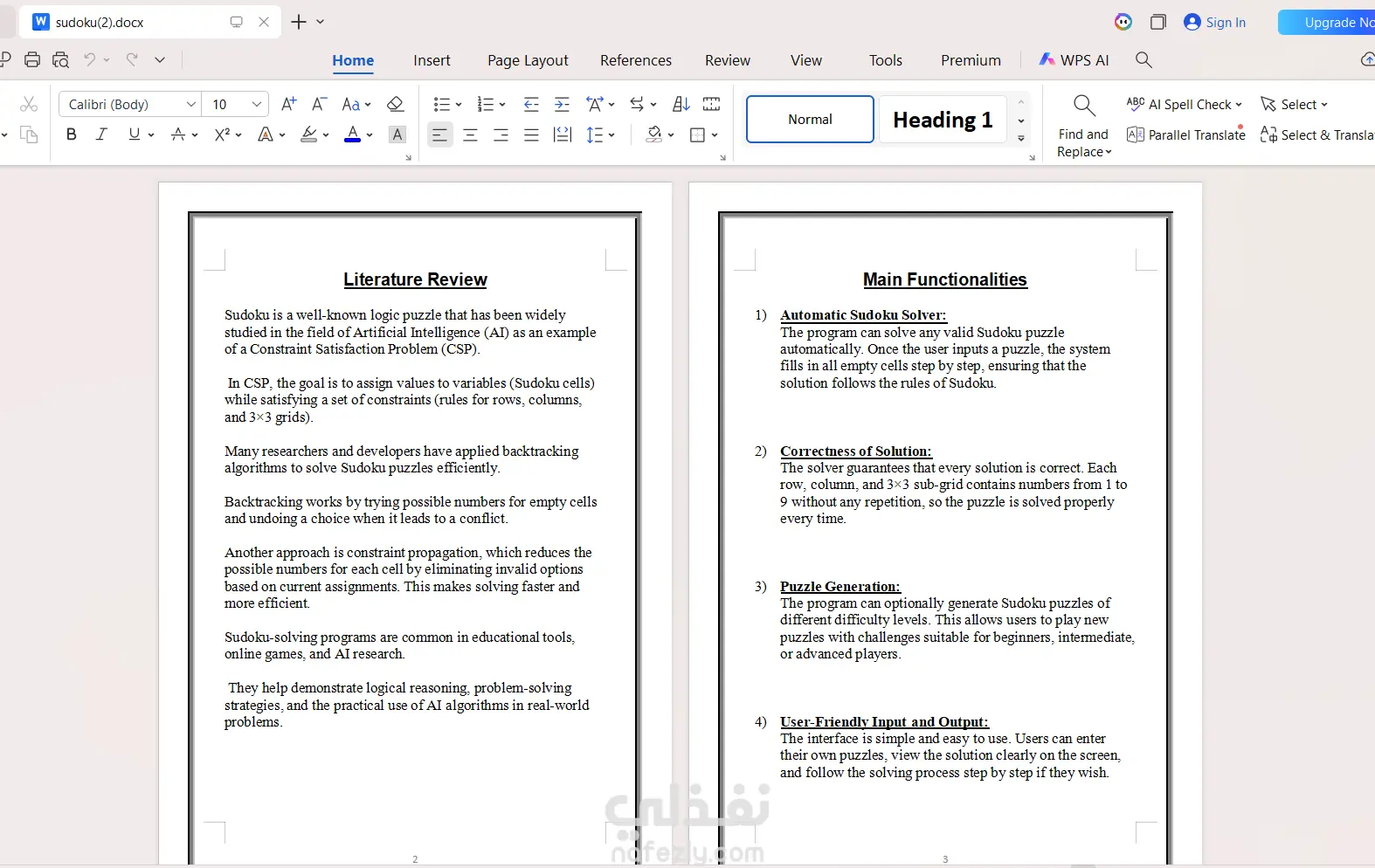
Task: Toggle Superscript formatting
Action: 222,134
